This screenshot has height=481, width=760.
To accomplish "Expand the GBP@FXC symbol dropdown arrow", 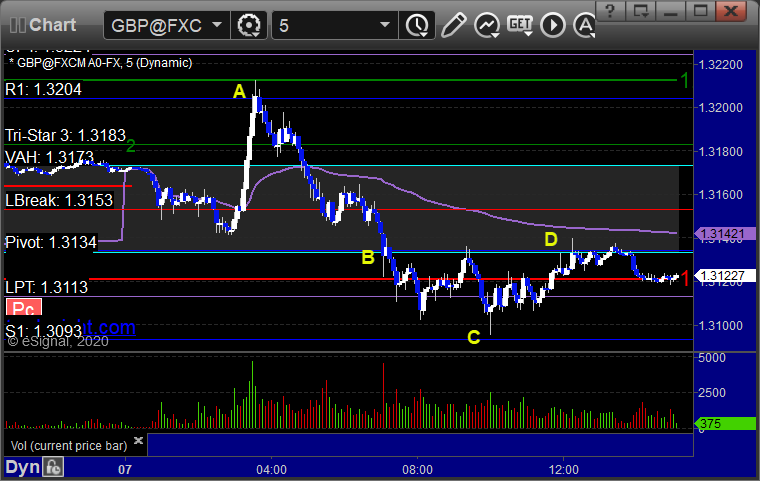I will click(x=217, y=24).
